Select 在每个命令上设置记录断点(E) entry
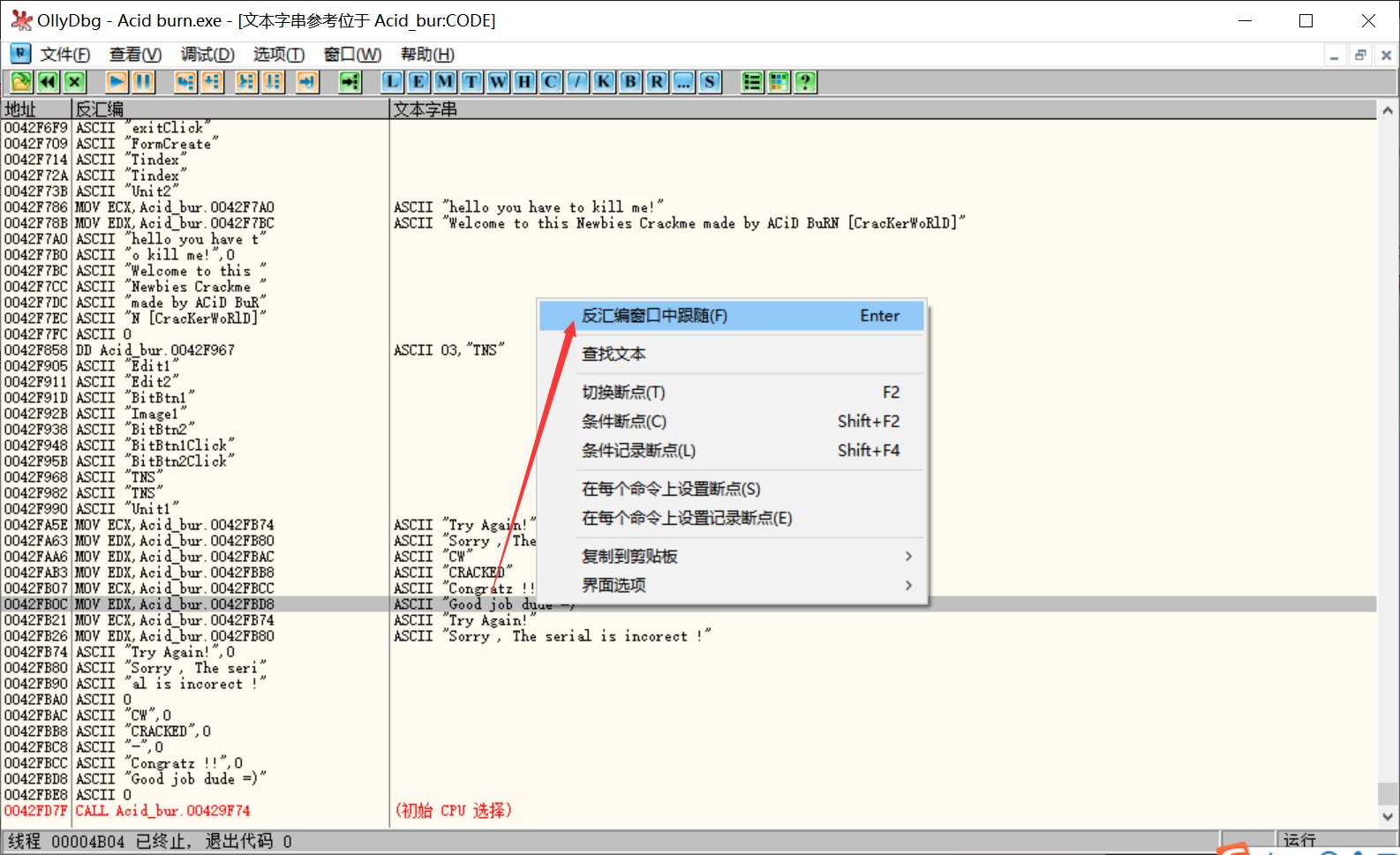The image size is (1400, 855). [732, 518]
